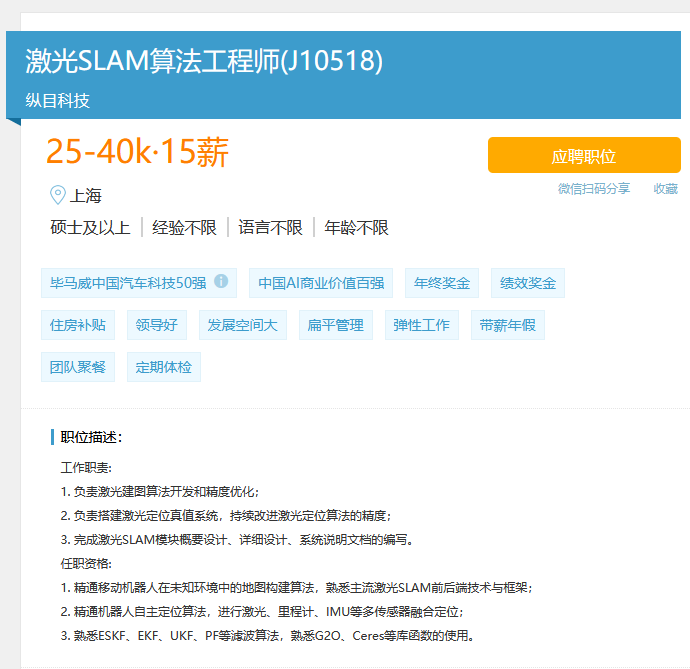Click the 收藏 favorite link
This screenshot has height=669, width=690.
(665, 189)
